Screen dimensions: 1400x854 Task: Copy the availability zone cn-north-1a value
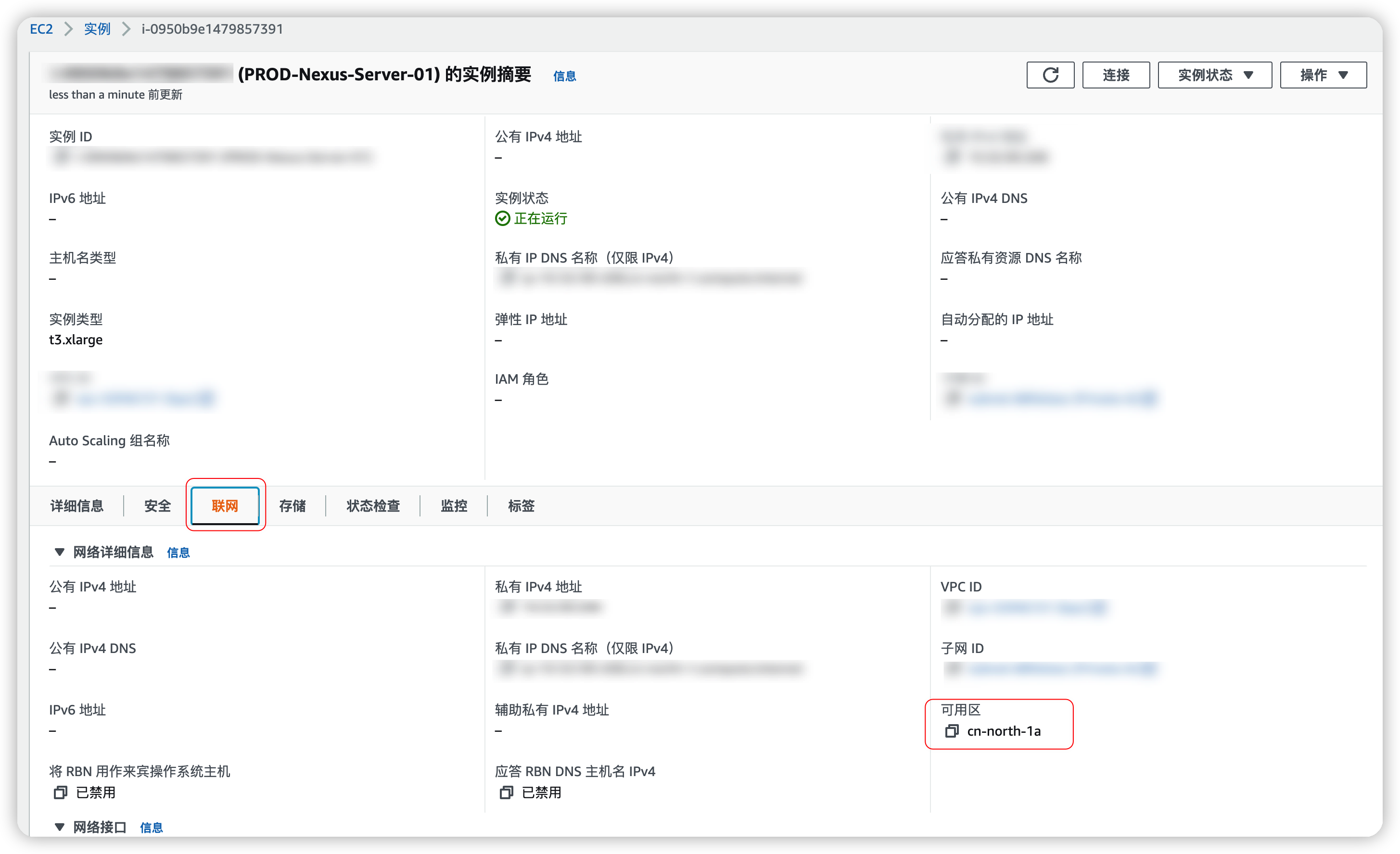coord(952,731)
